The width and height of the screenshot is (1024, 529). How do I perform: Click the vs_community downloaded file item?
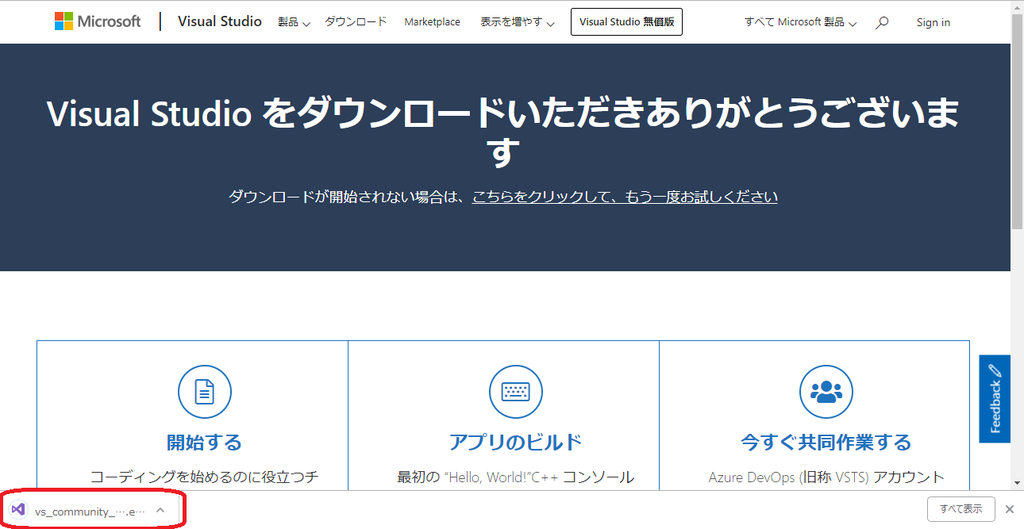[x=89, y=510]
